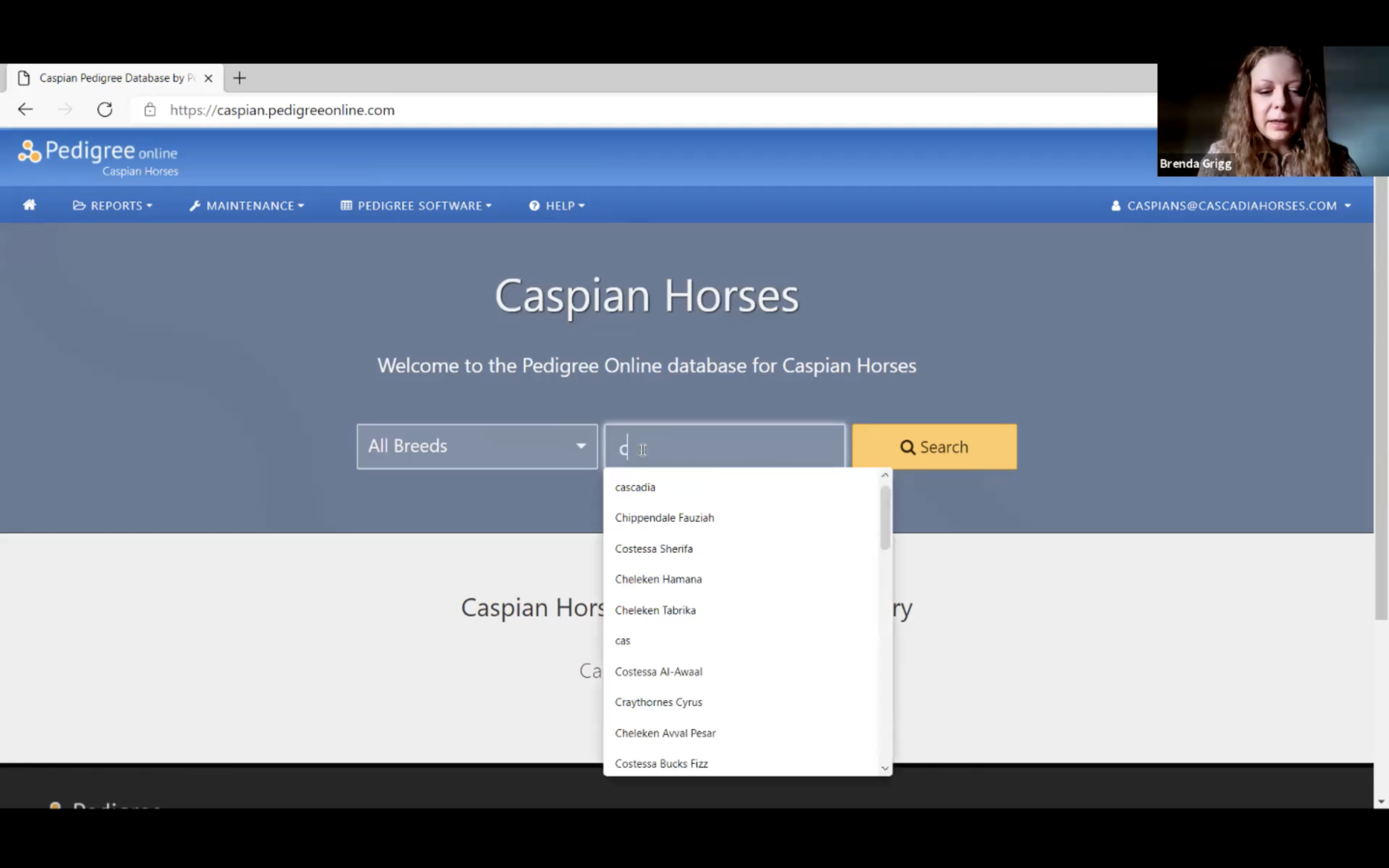Viewport: 1389px width, 868px height.
Task: Choose Chippendale Fauziah from suggestions
Action: 664,518
